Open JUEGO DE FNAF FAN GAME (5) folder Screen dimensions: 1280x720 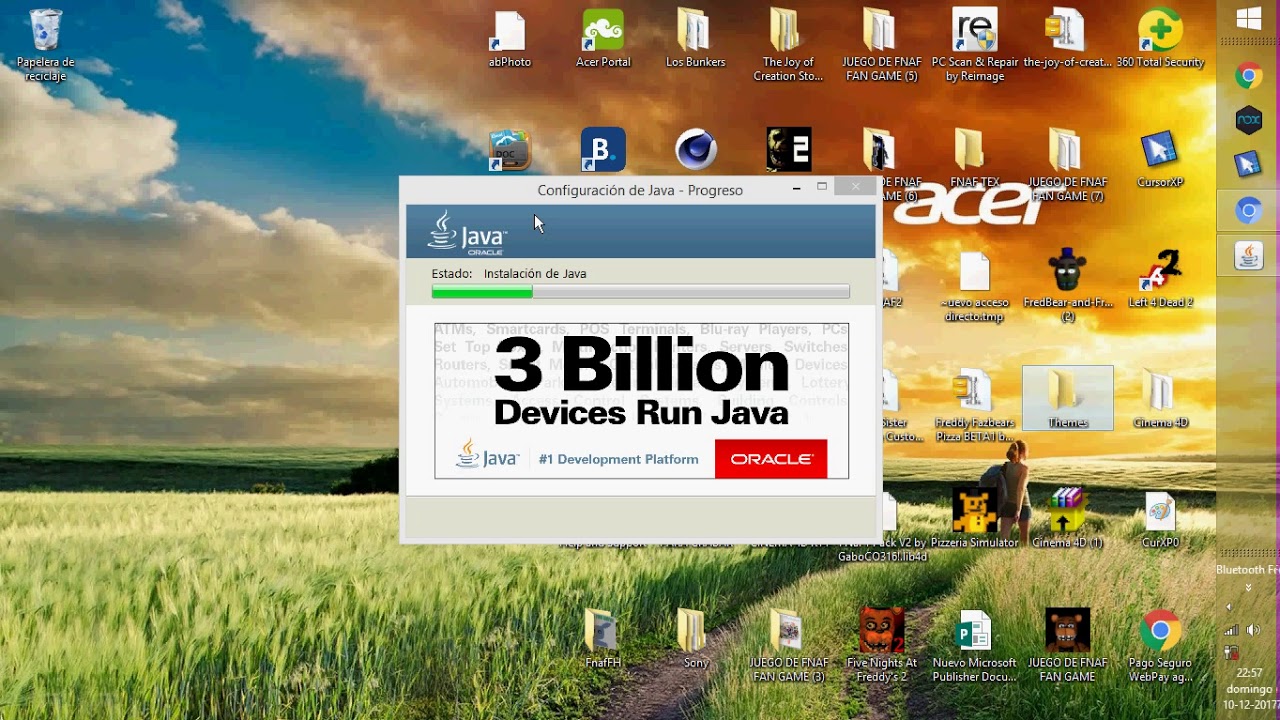tap(880, 46)
